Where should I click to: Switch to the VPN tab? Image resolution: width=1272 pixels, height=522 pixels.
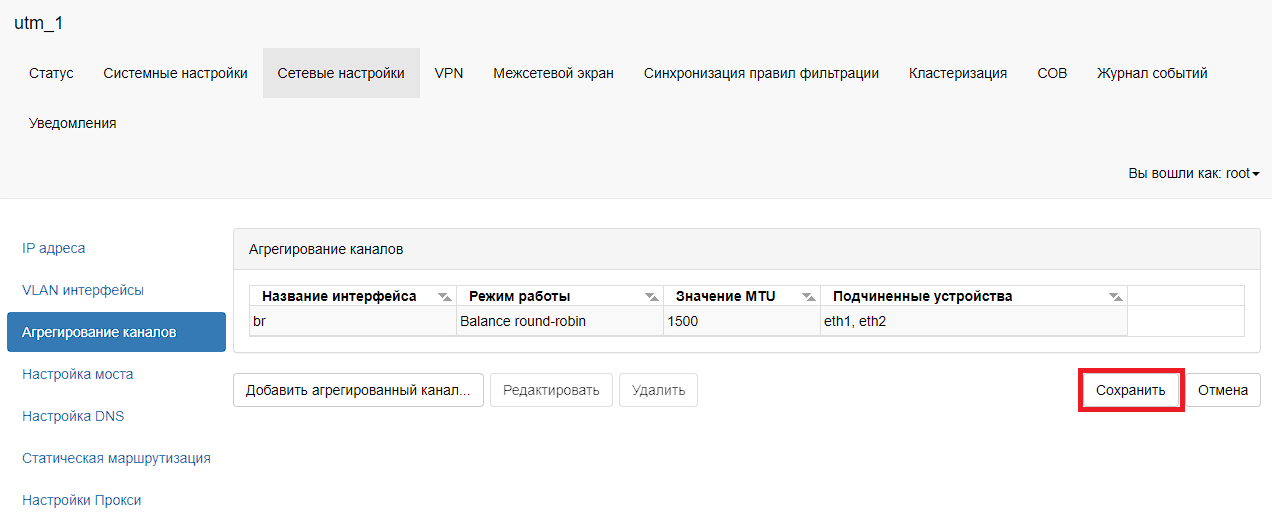tap(449, 73)
